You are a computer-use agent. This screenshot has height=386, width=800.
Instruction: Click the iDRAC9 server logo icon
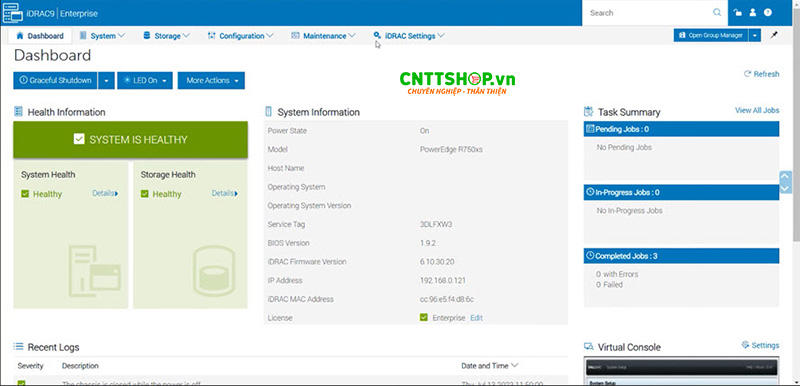(x=13, y=13)
